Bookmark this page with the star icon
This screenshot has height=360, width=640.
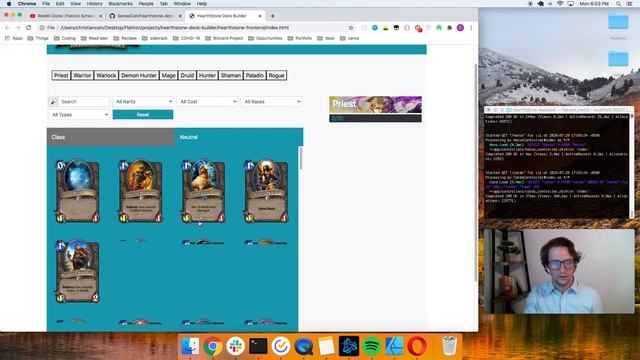[x=351, y=28]
